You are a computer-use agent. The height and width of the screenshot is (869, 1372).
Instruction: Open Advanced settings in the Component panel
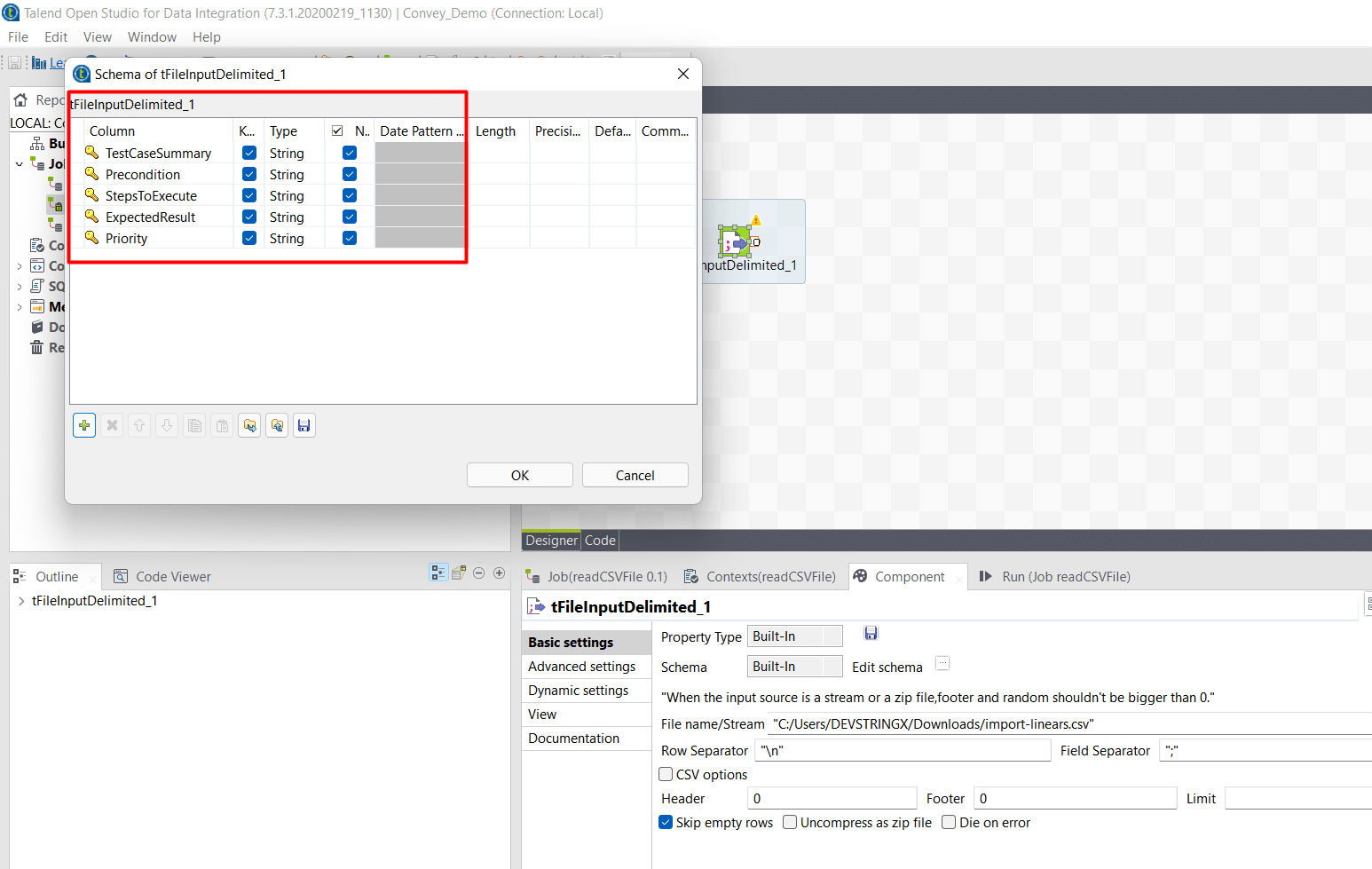(581, 666)
